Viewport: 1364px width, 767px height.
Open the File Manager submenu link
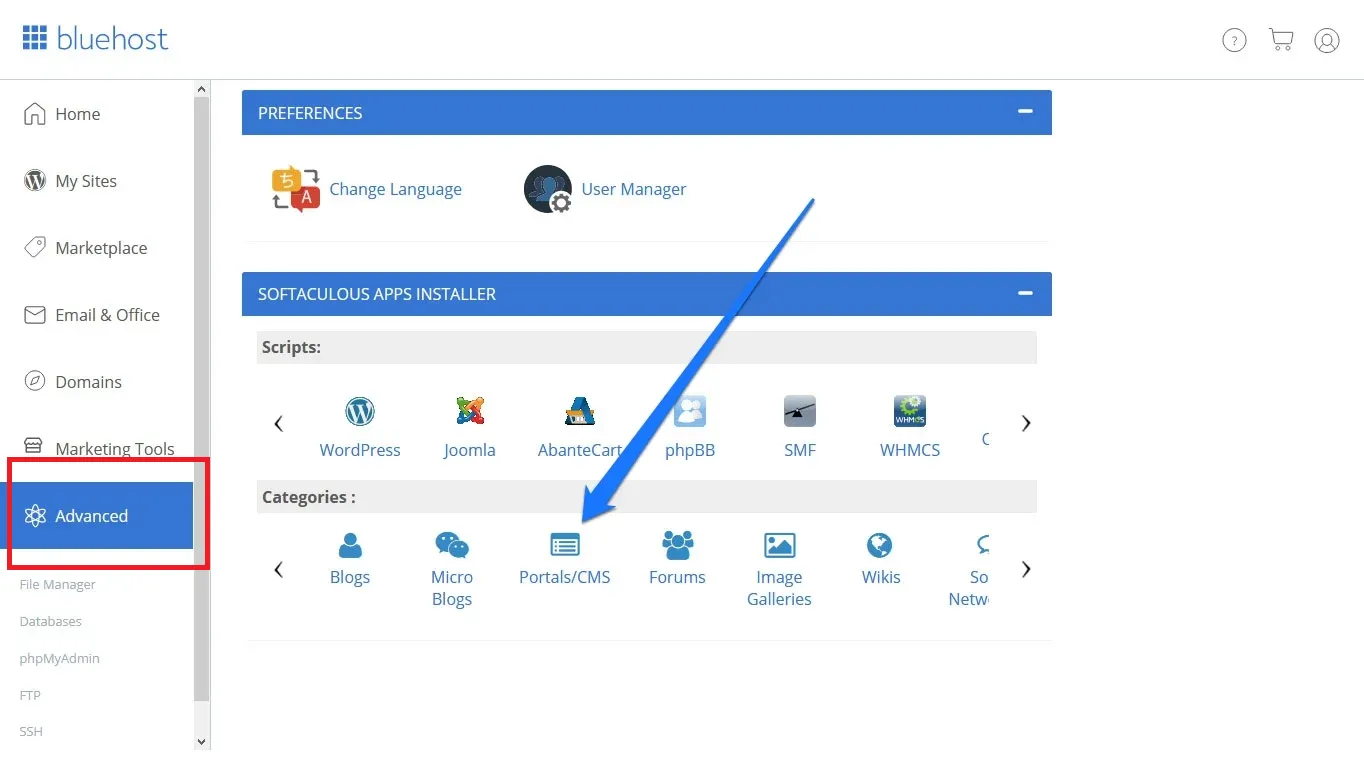point(58,584)
